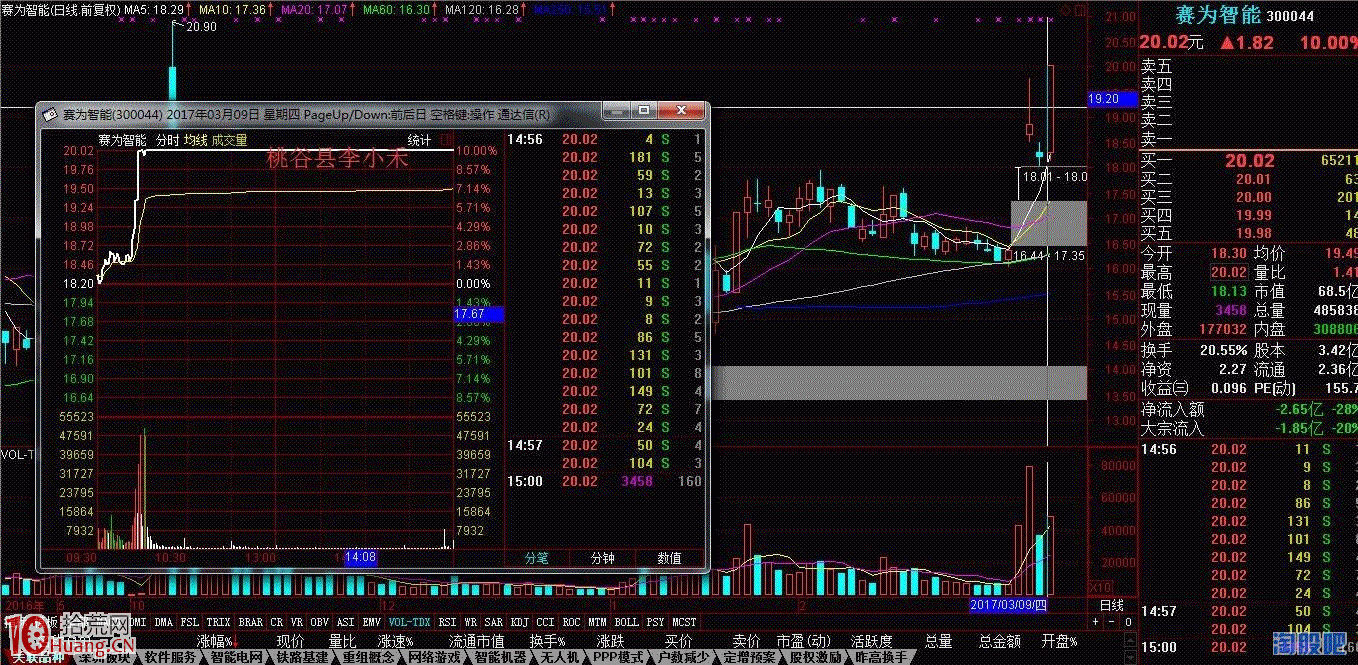Select the CR indicator tab
The height and width of the screenshot is (665, 1358).
pyautogui.click(x=277, y=622)
